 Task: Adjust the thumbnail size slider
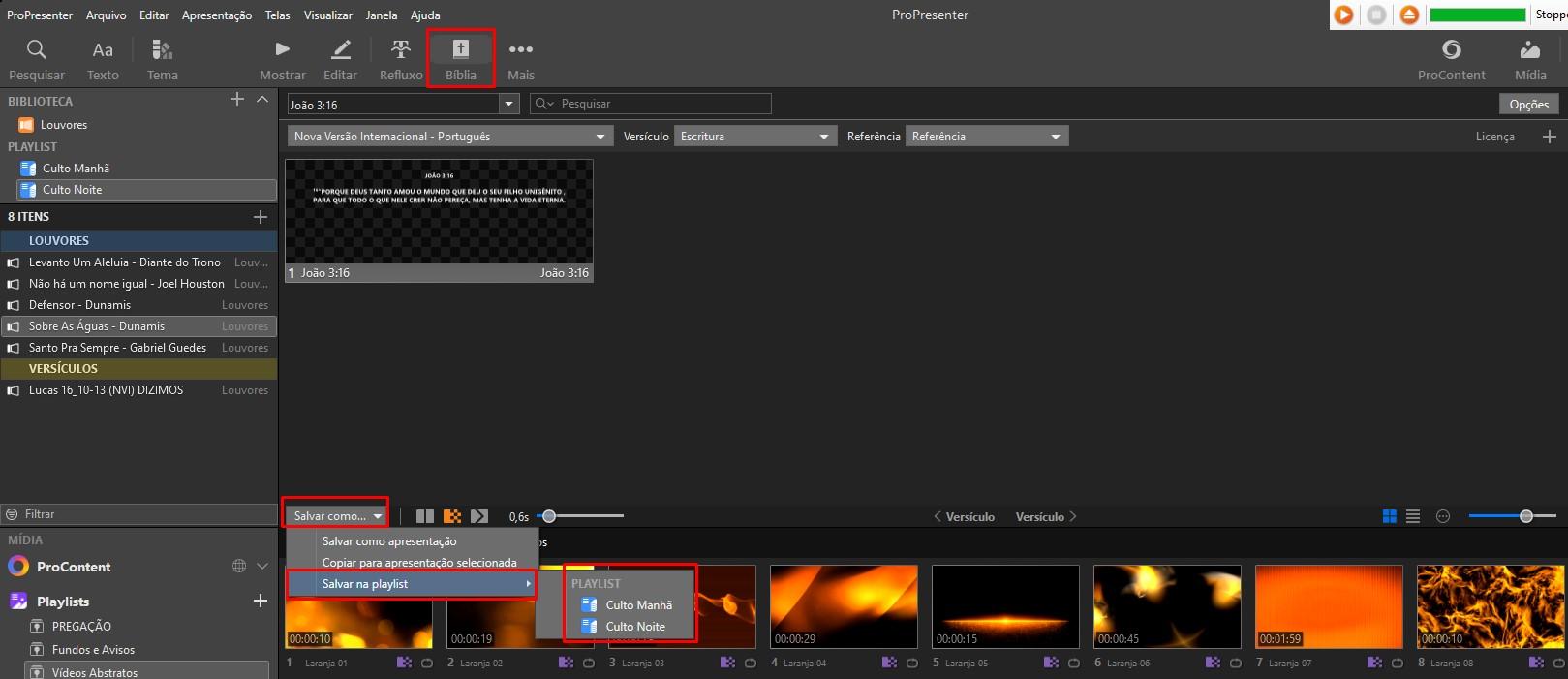pyautogui.click(x=1513, y=516)
